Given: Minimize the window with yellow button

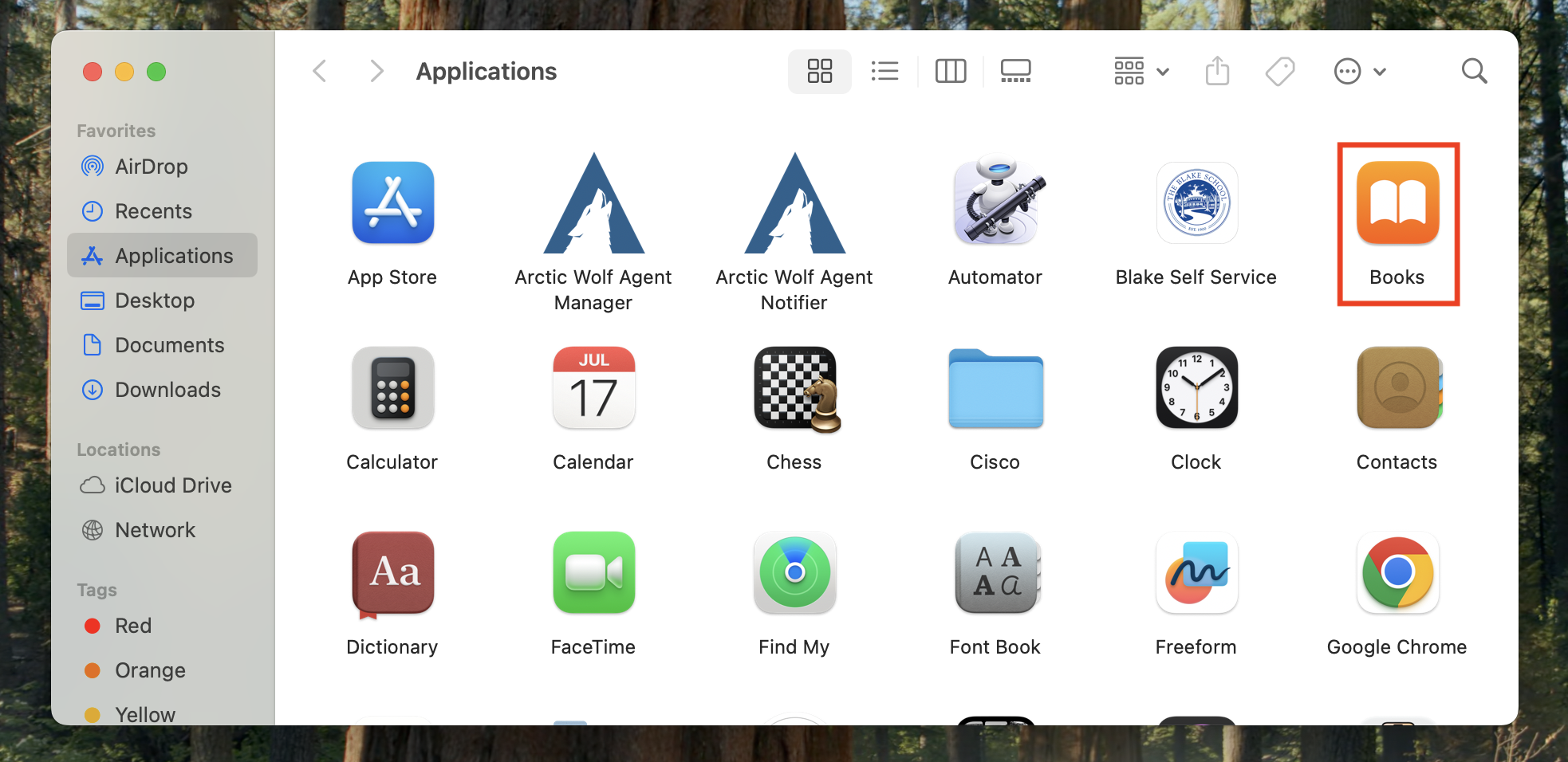Looking at the screenshot, I should 124,72.
